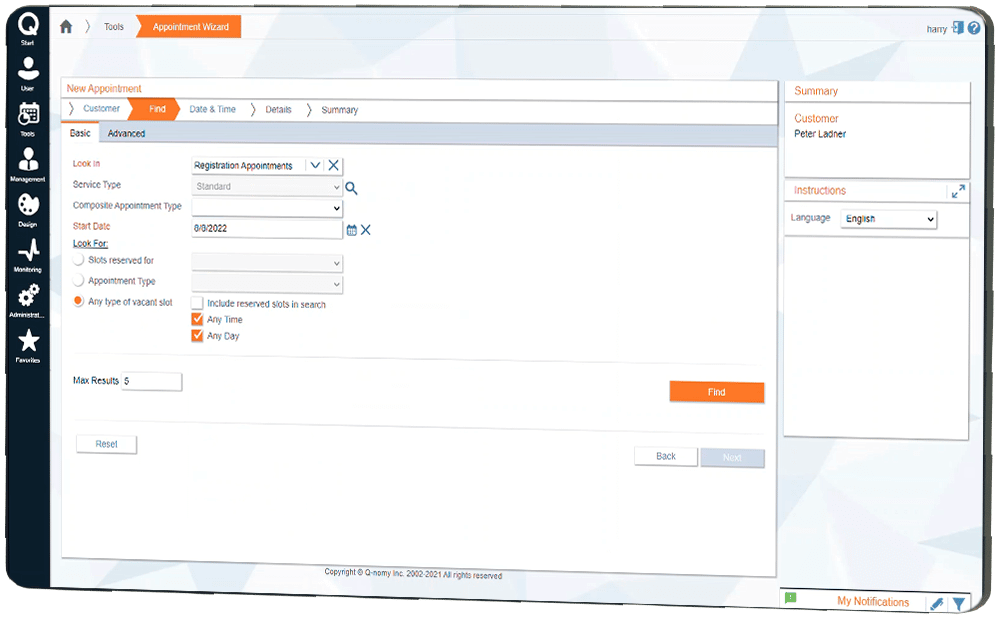Uncheck the Any Time checkbox
This screenshot has width=1001, height=622.
click(197, 320)
